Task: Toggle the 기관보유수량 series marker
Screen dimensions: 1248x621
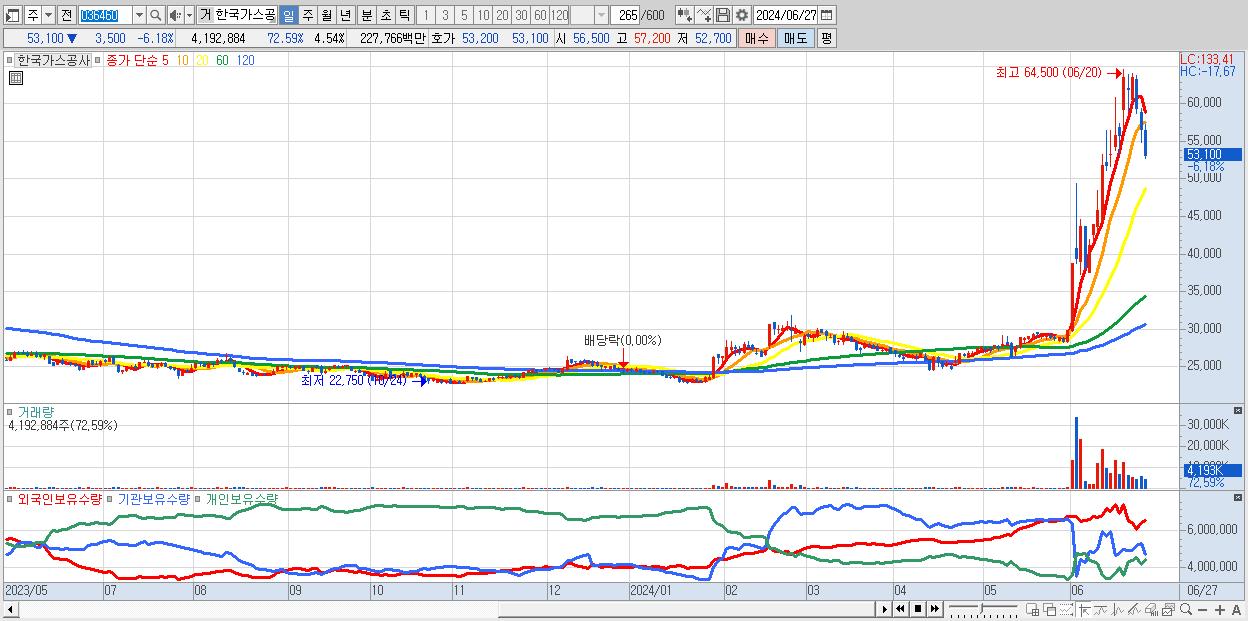Action: (110, 498)
